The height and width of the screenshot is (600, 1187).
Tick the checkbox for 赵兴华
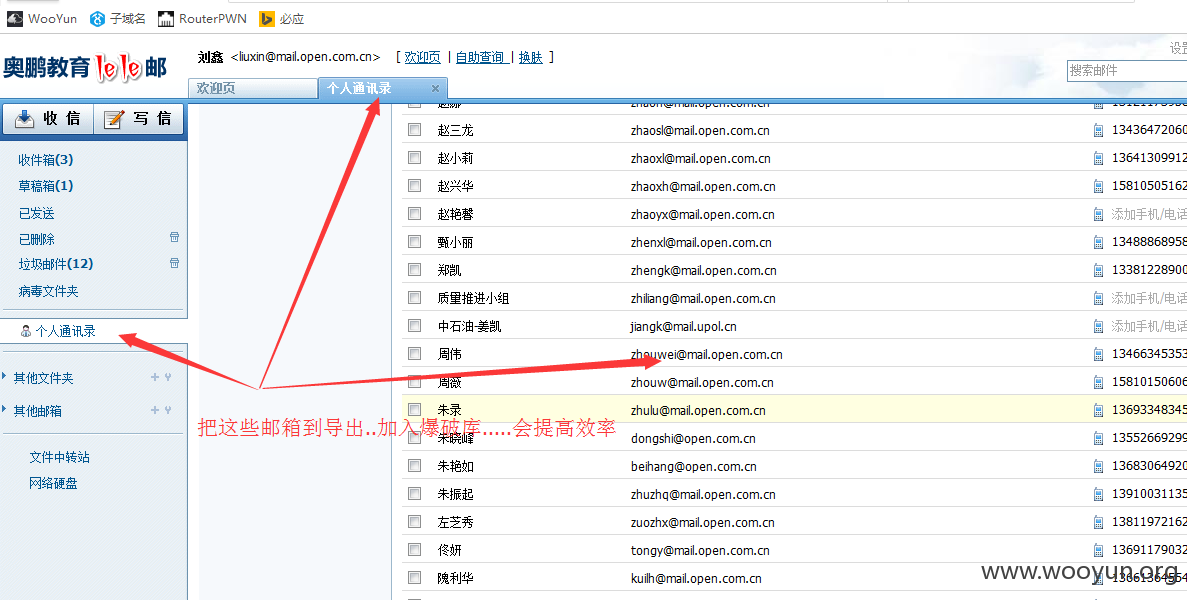414,185
